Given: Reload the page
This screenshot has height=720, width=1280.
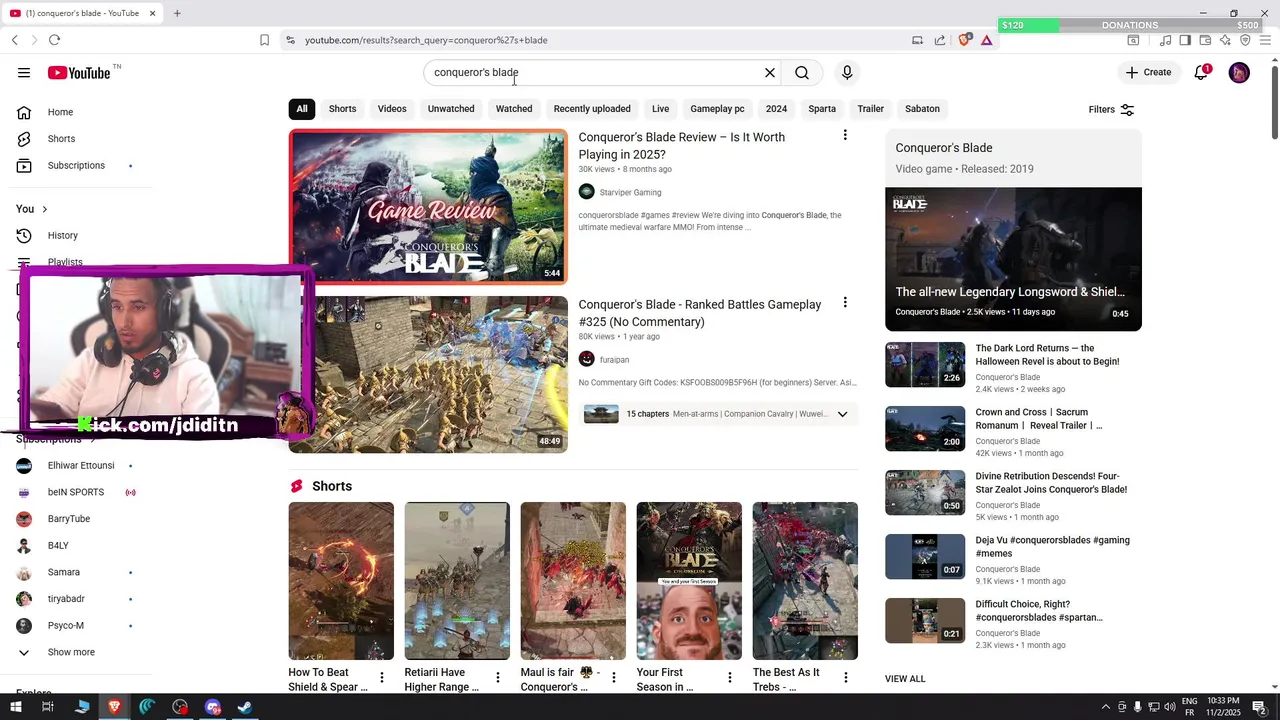Looking at the screenshot, I should 54,40.
